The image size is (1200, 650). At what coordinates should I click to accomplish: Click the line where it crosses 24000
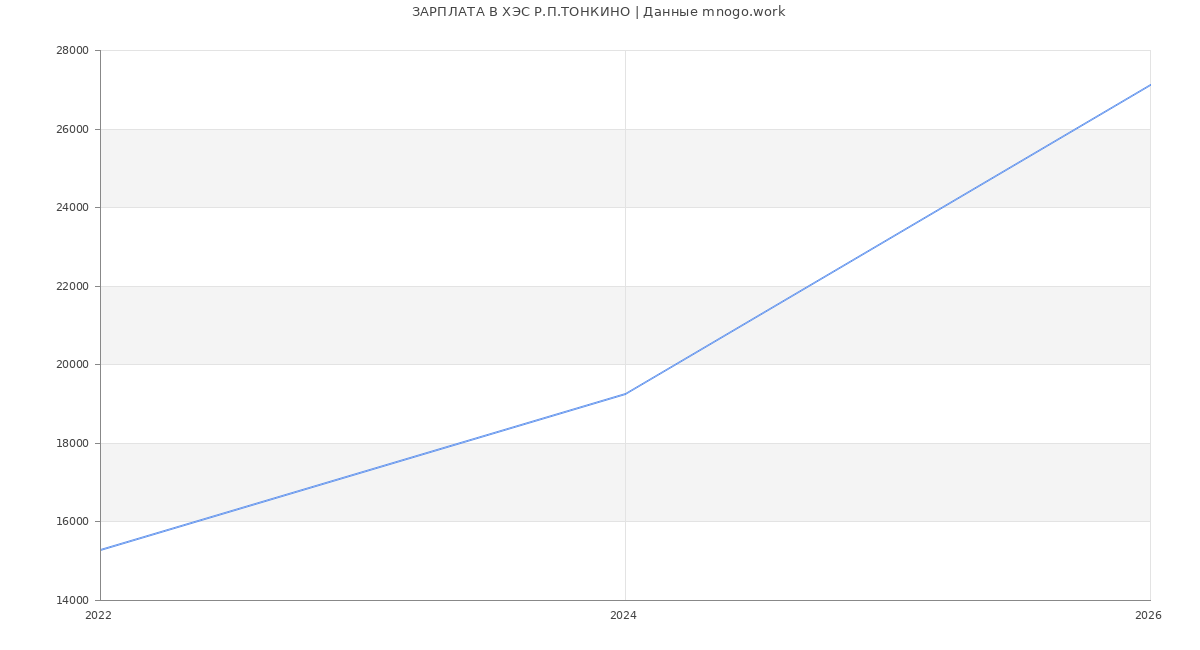pyautogui.click(x=942, y=207)
